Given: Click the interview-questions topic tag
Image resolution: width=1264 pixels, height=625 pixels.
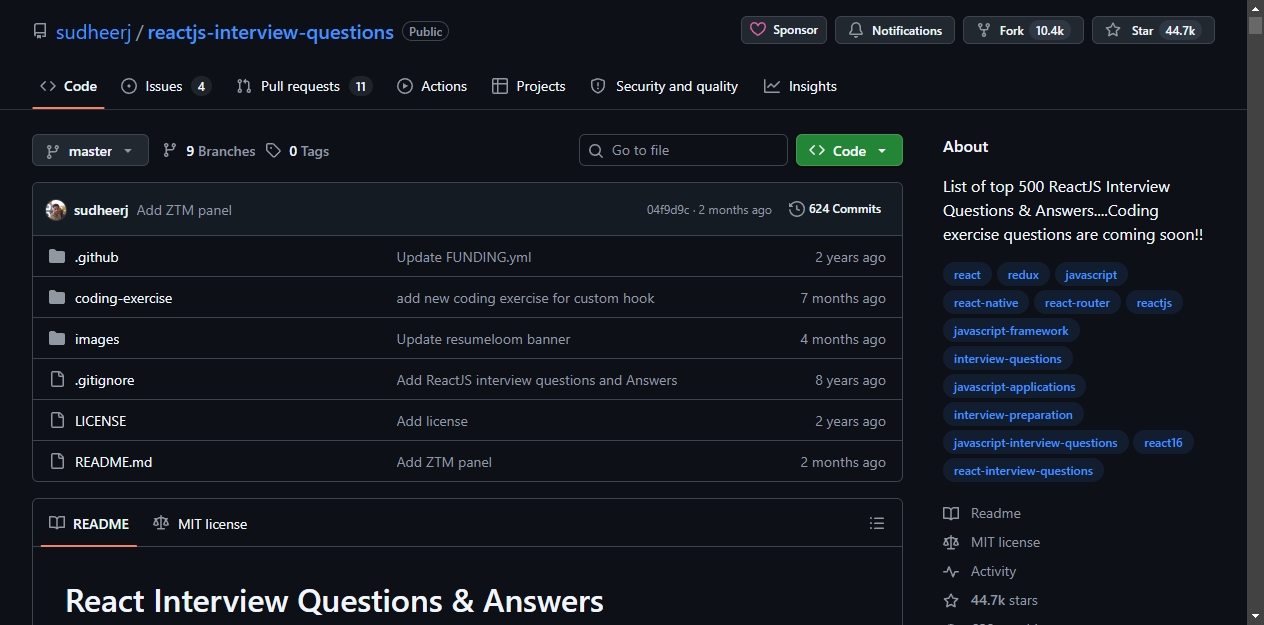Looking at the screenshot, I should (x=1008, y=358).
